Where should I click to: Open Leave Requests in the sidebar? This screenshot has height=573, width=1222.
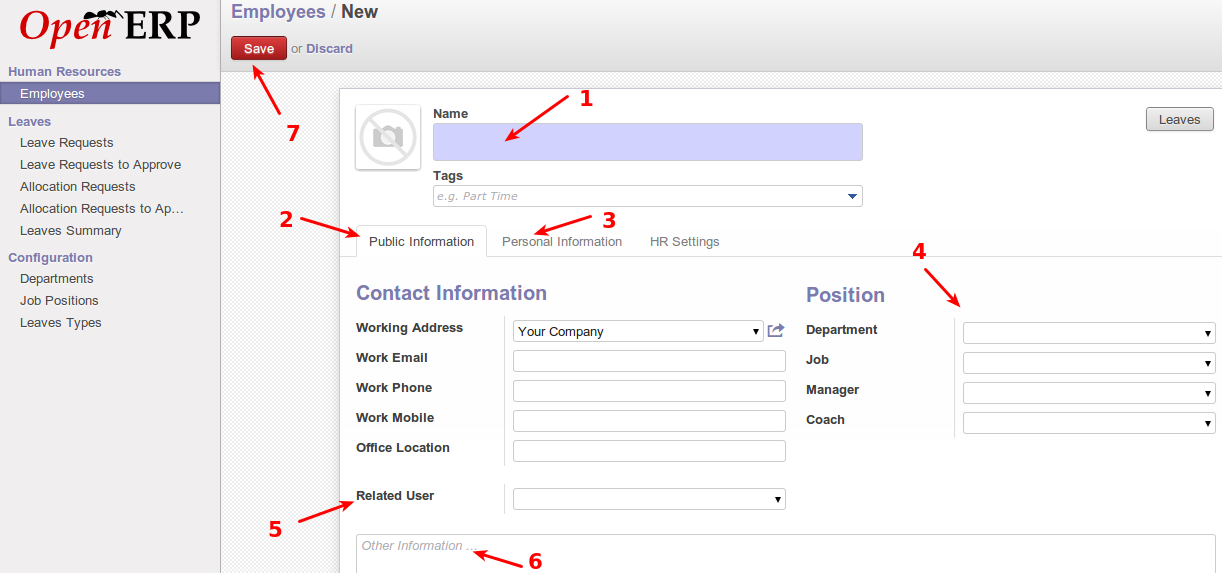(67, 143)
